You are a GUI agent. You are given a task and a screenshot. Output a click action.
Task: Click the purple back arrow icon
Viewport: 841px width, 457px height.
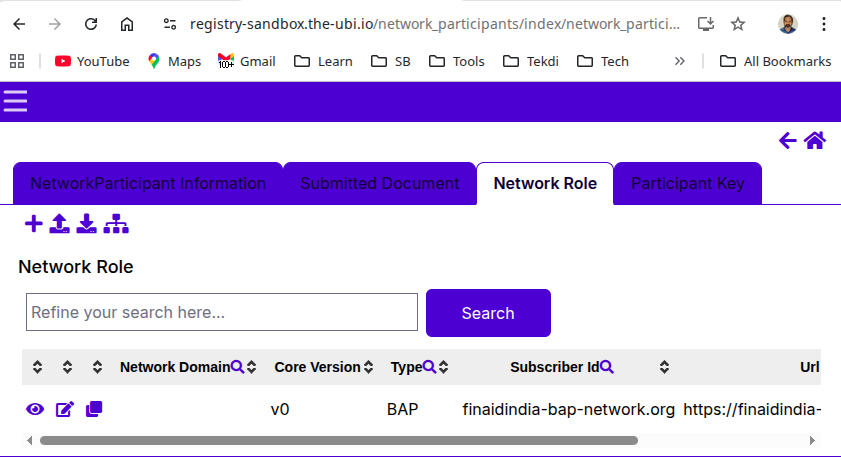click(787, 141)
